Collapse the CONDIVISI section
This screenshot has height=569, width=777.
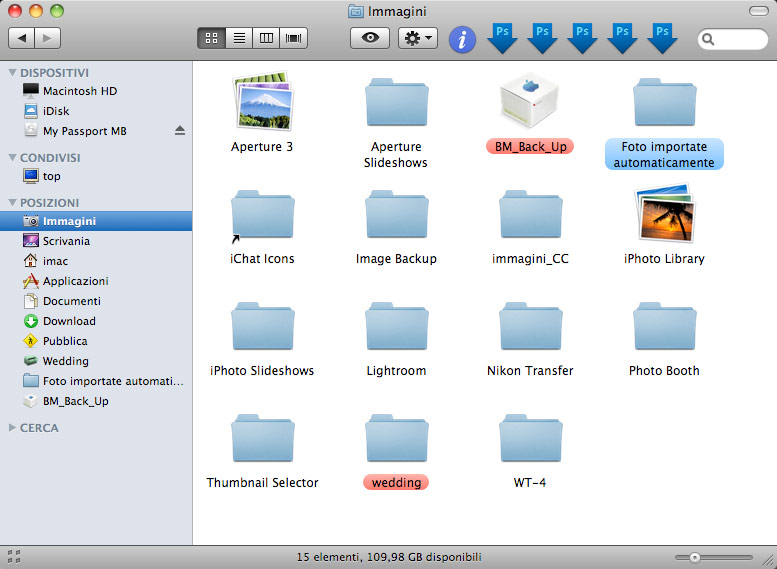(12, 158)
